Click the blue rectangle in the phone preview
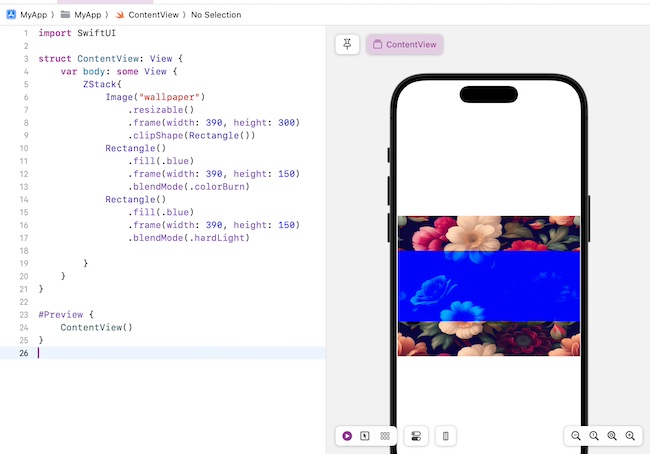650x454 pixels. pyautogui.click(x=489, y=286)
